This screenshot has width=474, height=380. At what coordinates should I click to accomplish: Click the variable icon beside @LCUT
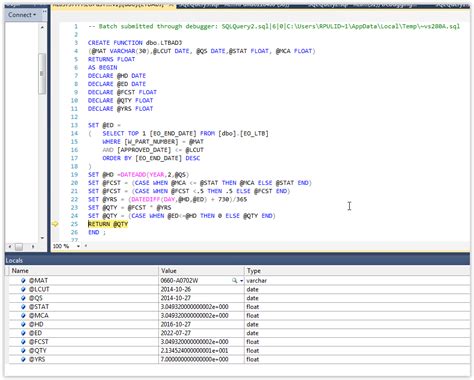(x=23, y=289)
